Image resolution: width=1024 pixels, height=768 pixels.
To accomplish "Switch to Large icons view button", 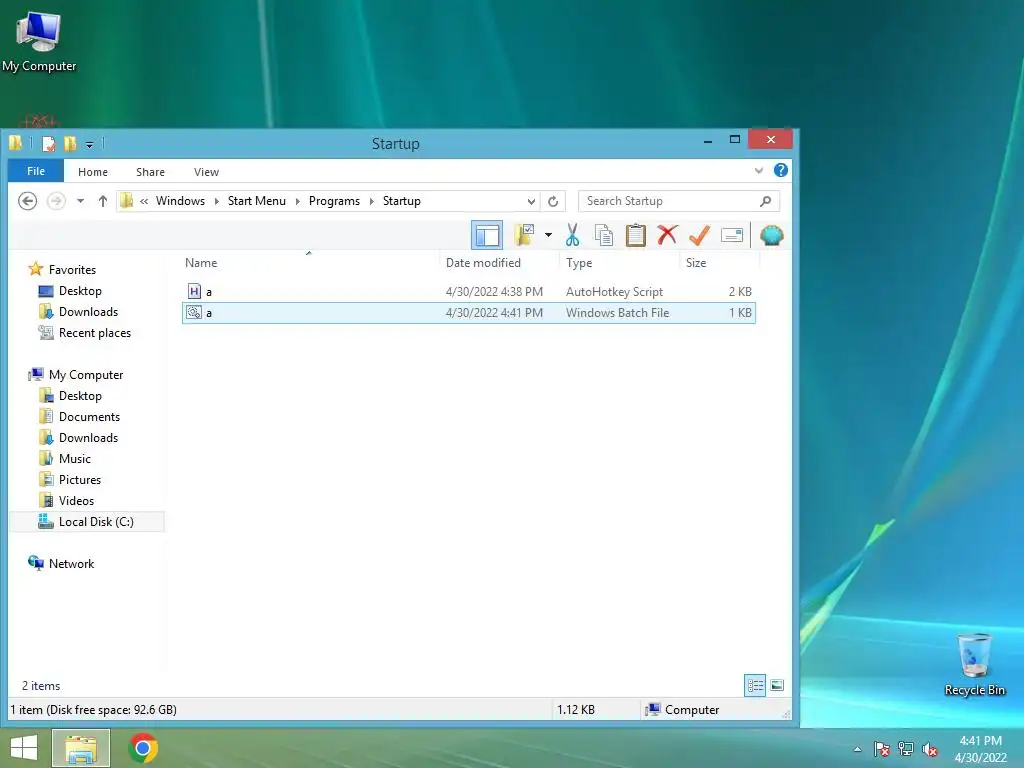I will [x=776, y=685].
